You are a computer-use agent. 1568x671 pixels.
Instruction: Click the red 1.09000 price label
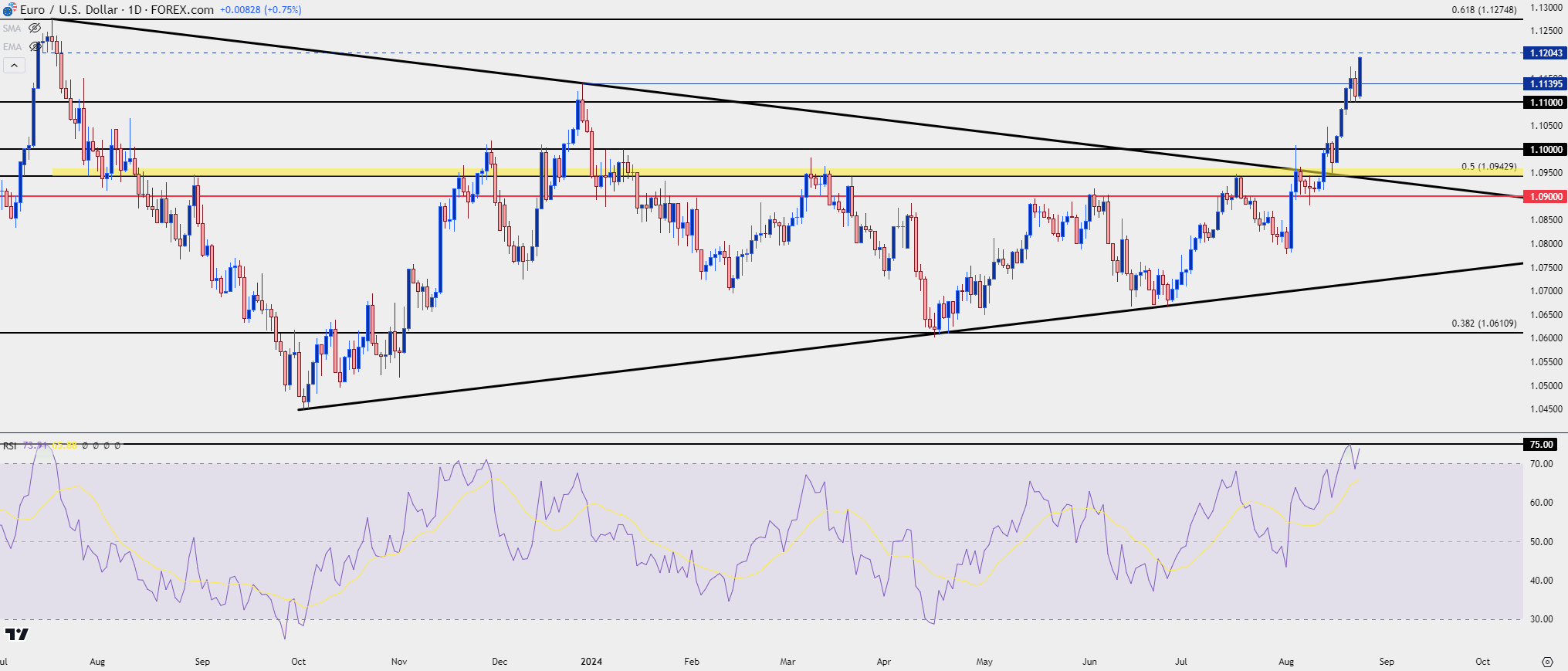tap(1546, 197)
